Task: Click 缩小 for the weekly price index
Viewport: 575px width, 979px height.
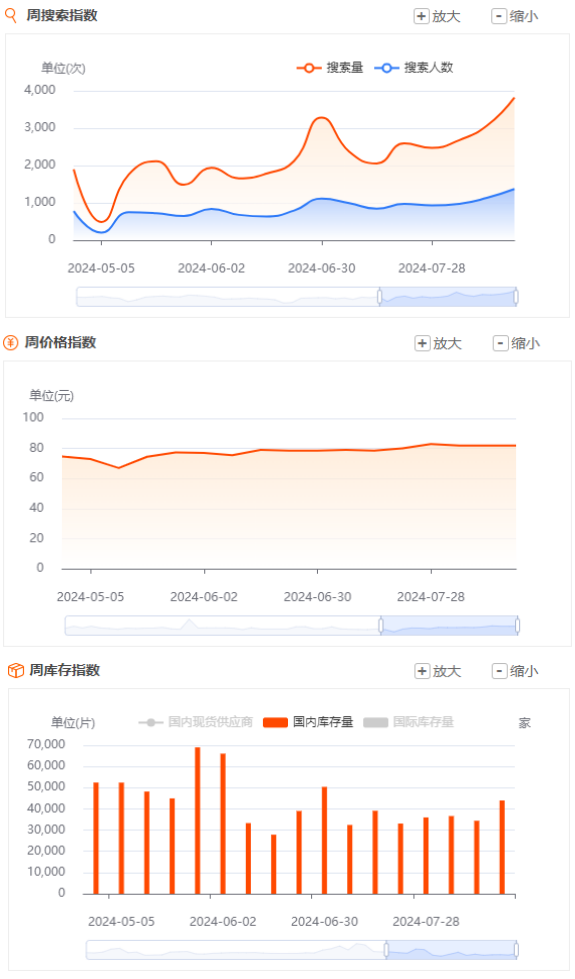Action: click(x=516, y=343)
